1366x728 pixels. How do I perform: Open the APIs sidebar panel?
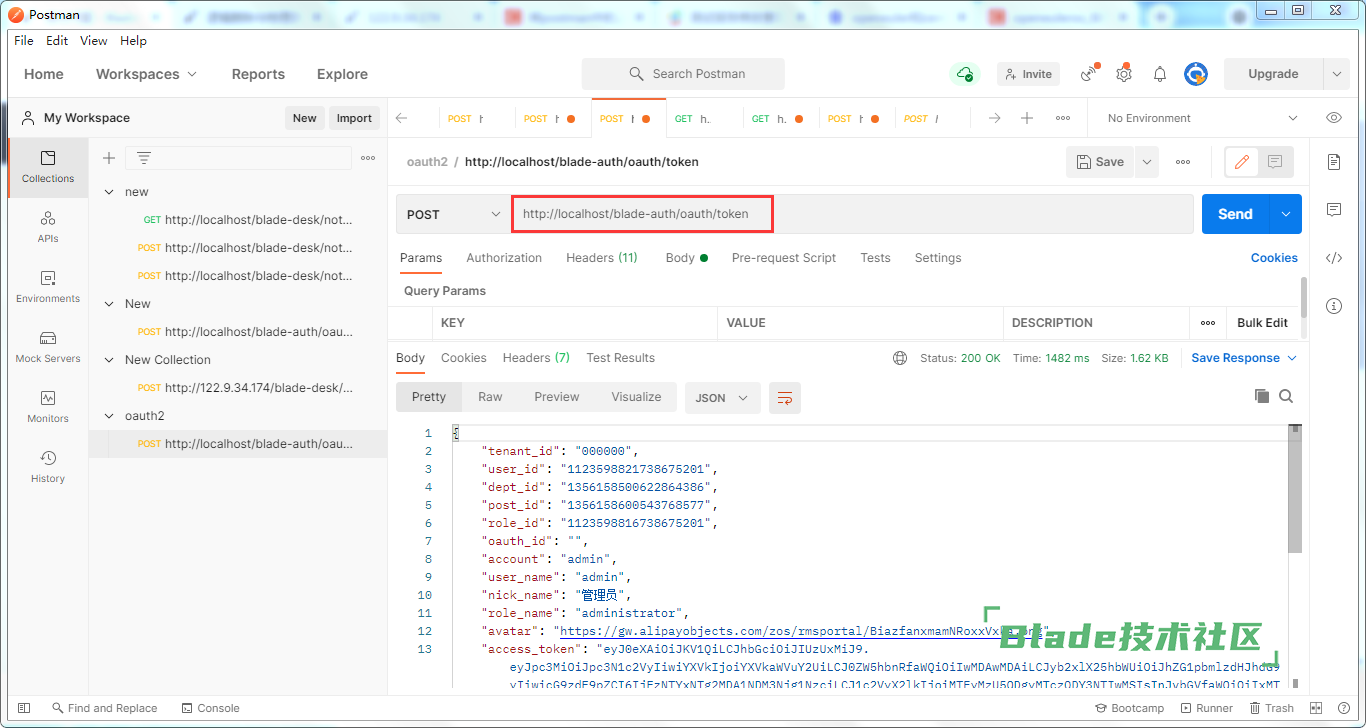[48, 227]
